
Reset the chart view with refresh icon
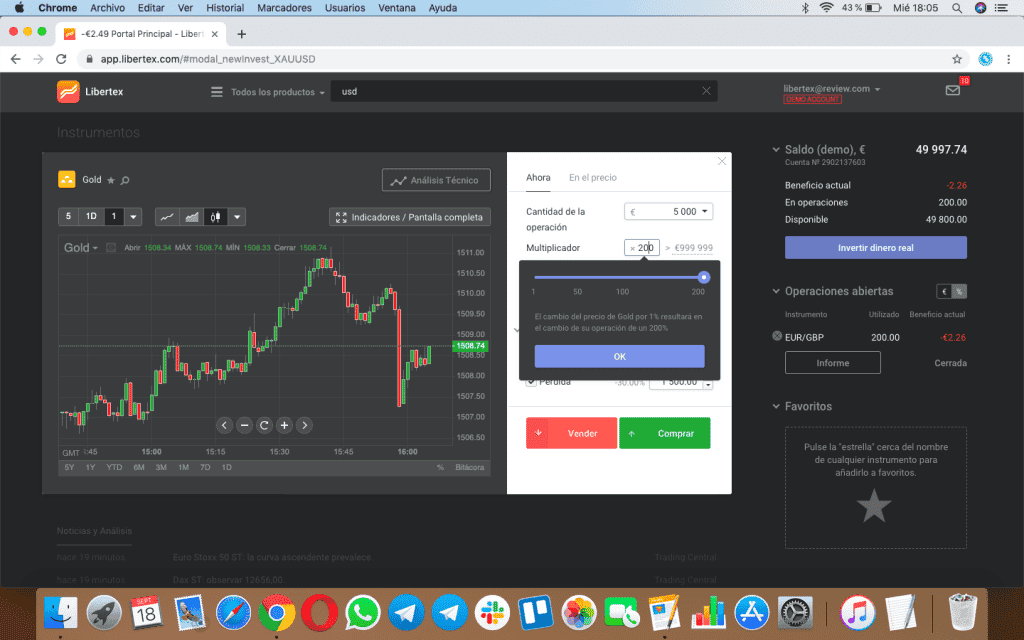tap(264, 425)
